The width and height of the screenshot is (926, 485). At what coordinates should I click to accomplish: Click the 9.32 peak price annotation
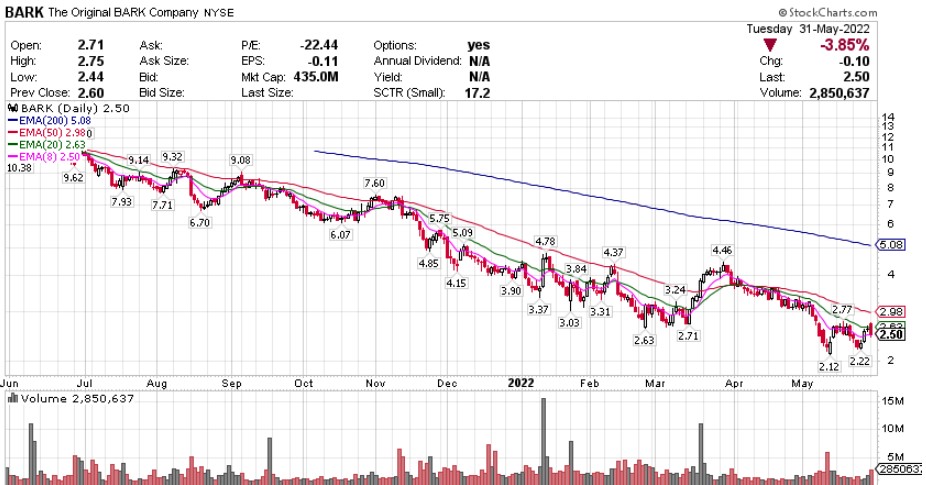[x=172, y=157]
